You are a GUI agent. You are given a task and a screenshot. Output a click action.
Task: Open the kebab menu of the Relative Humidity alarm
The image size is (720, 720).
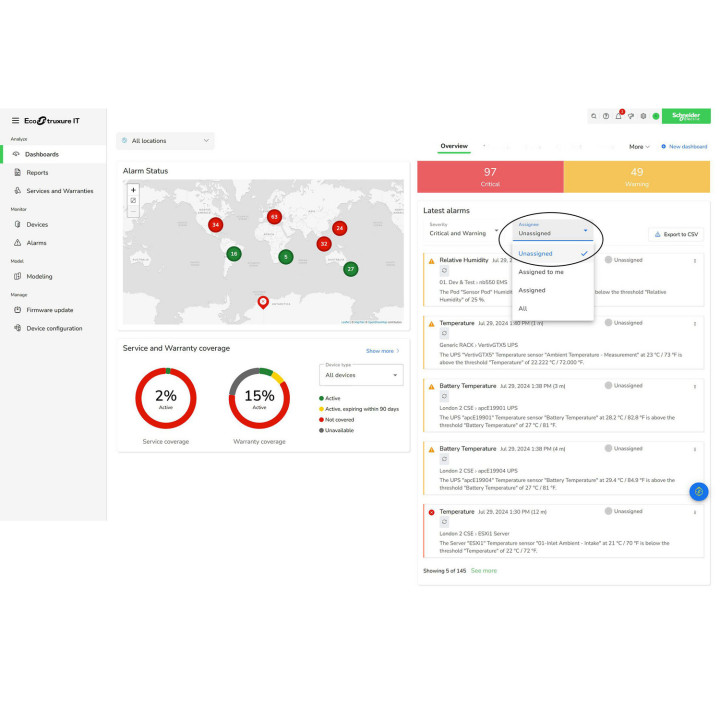pyautogui.click(x=695, y=261)
